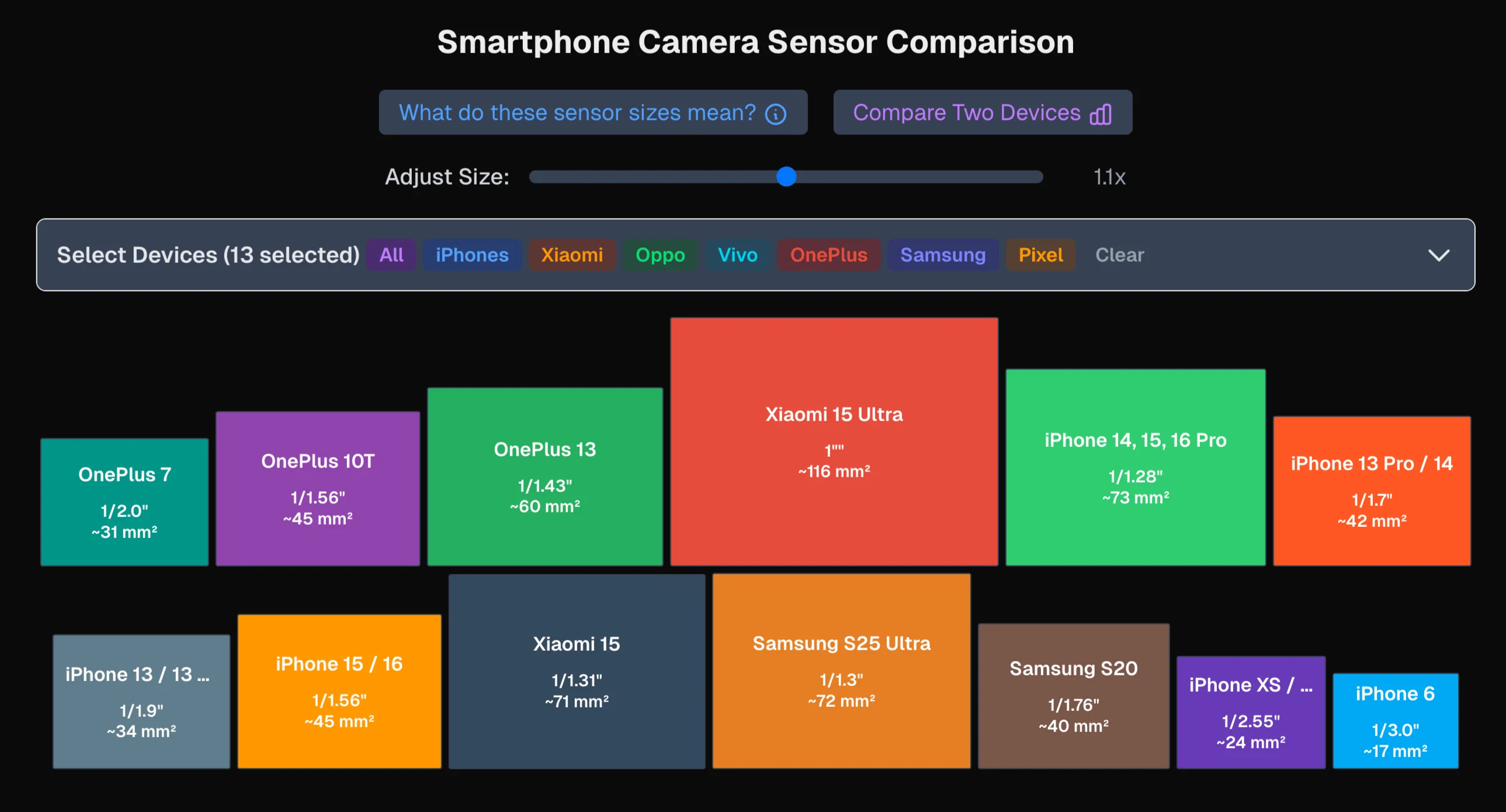Image resolution: width=1506 pixels, height=812 pixels.
Task: Click the bar chart compare icon
Action: [1100, 114]
